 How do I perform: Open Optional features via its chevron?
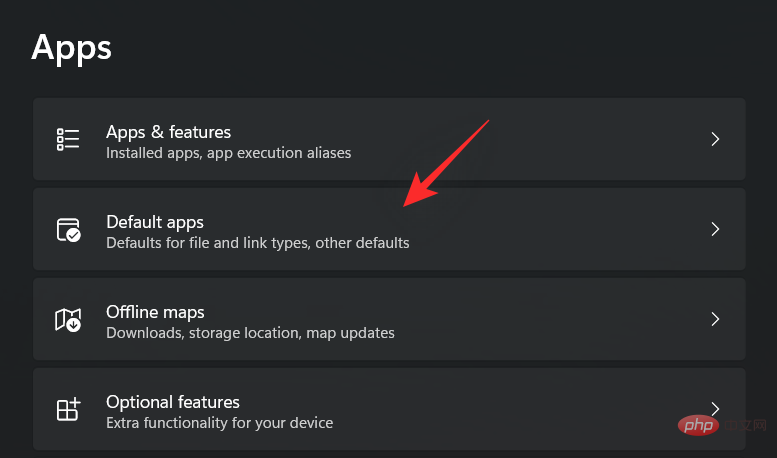pos(715,407)
